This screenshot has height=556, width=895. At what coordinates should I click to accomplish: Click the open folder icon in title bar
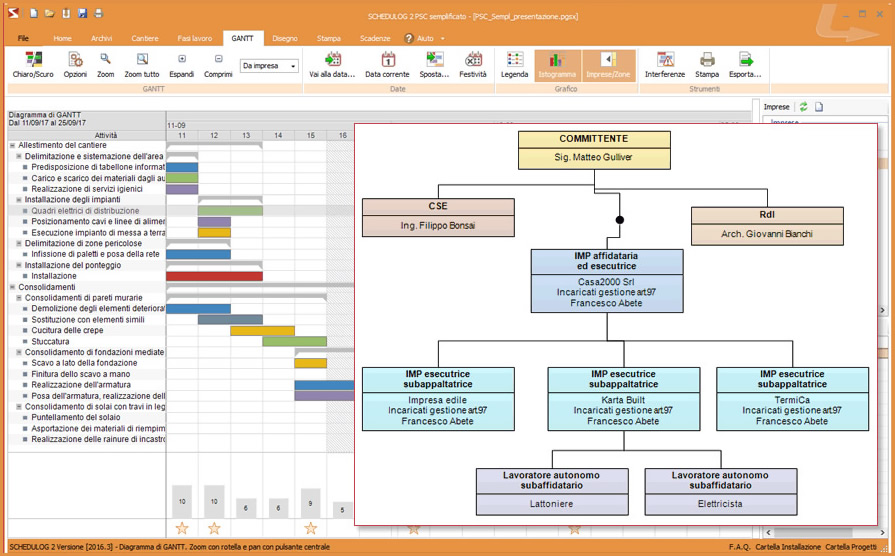tap(50, 13)
